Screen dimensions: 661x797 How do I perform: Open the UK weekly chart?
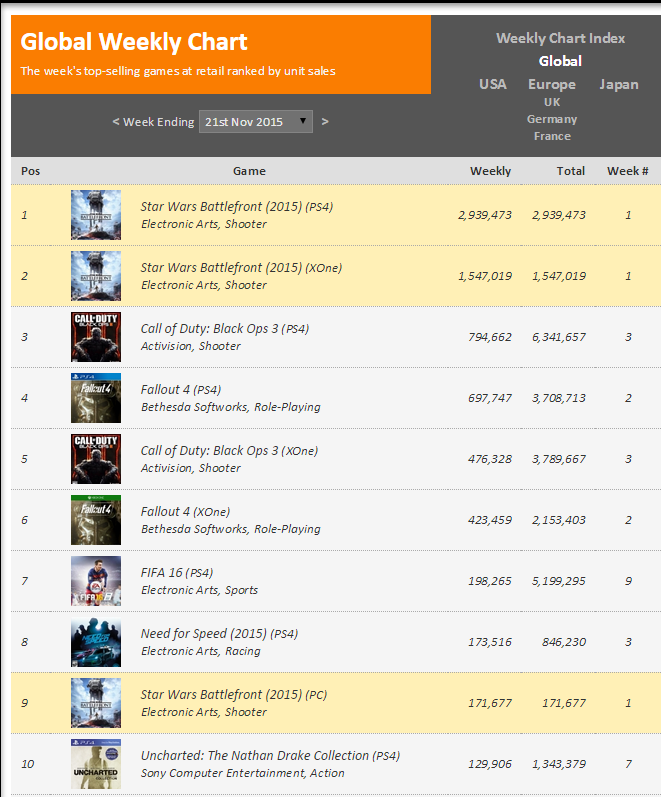click(552, 102)
